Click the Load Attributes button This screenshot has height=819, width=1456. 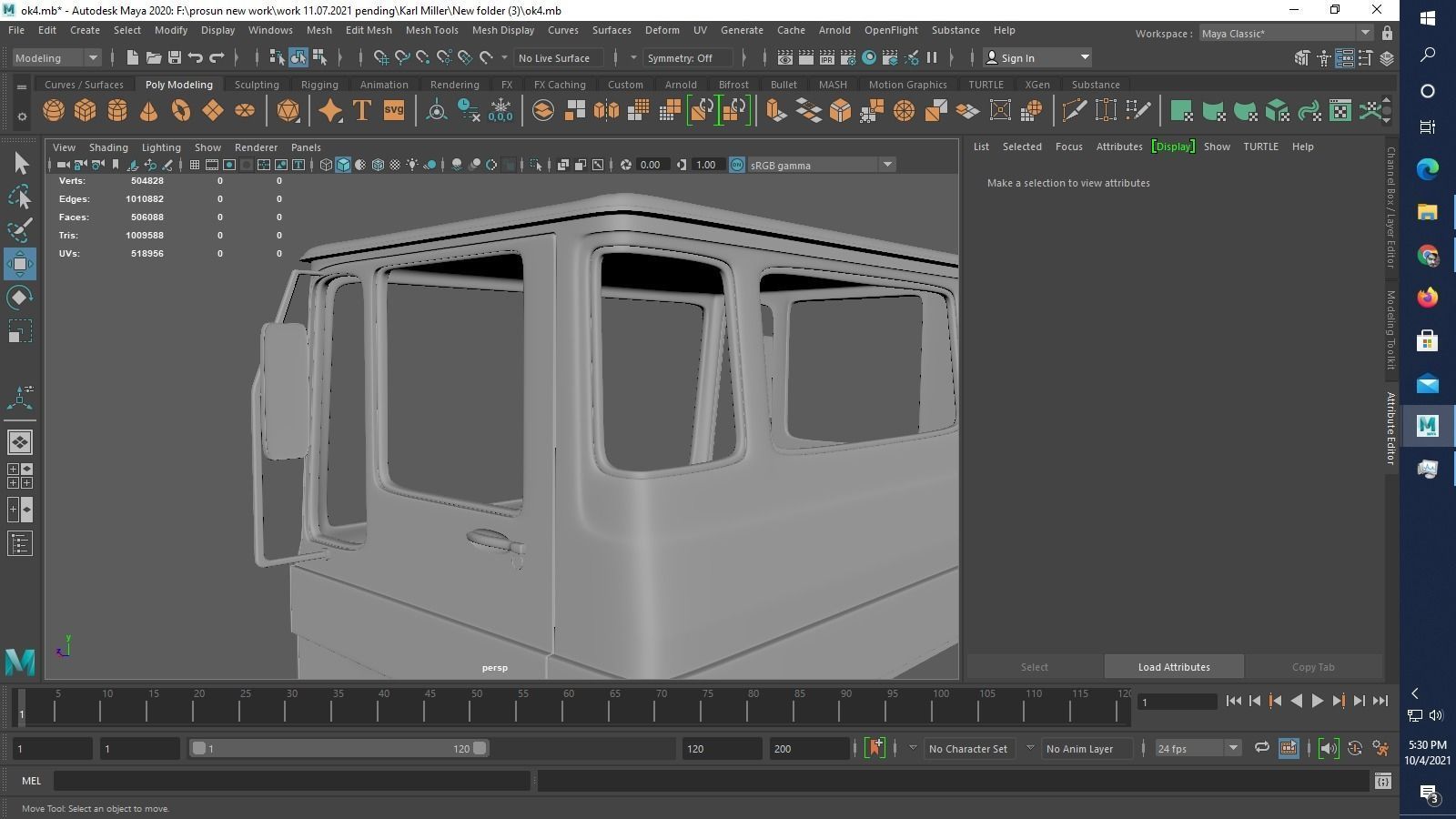coord(1174,667)
